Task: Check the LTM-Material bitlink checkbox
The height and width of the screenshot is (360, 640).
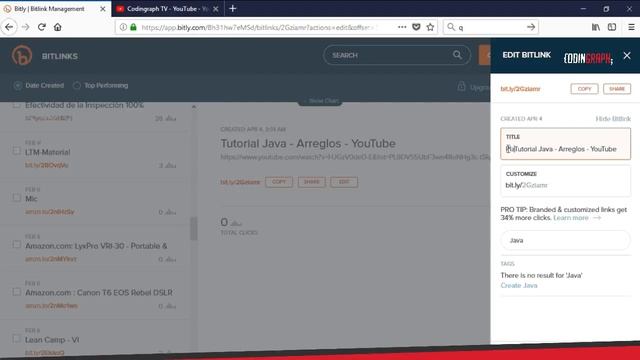Action: pos(16,151)
